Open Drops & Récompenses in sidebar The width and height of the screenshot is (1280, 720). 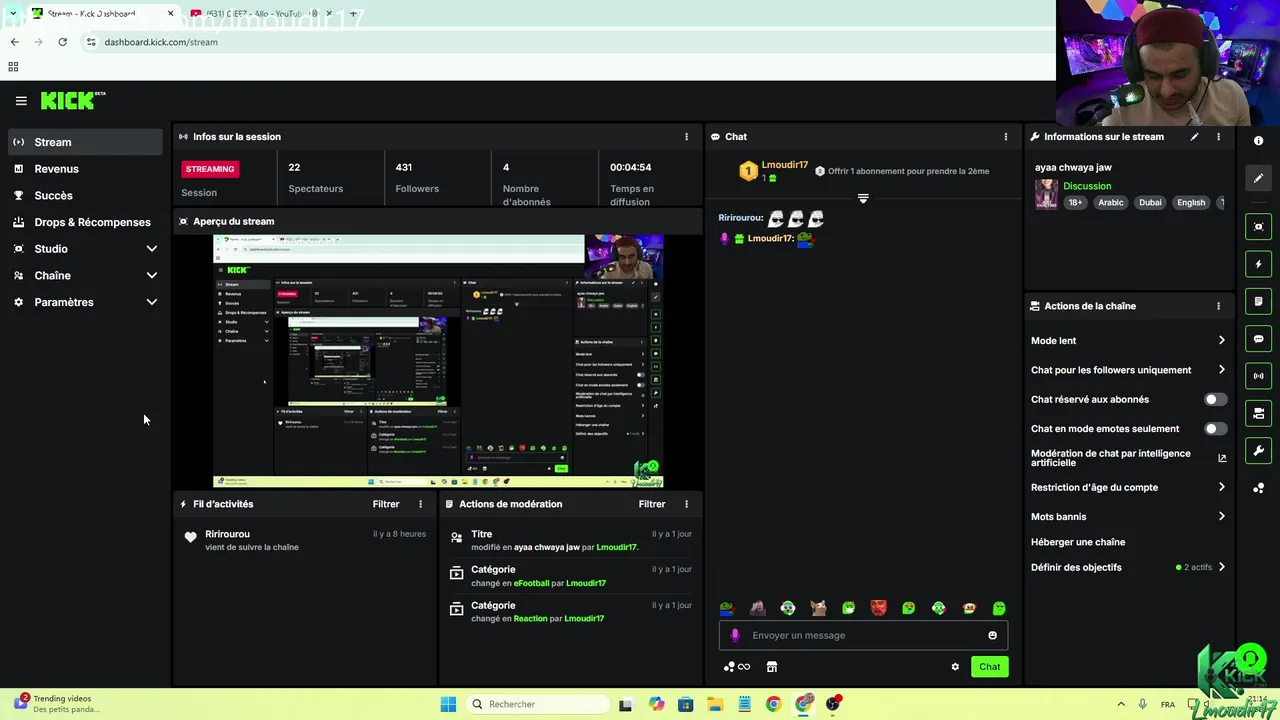(x=85, y=222)
